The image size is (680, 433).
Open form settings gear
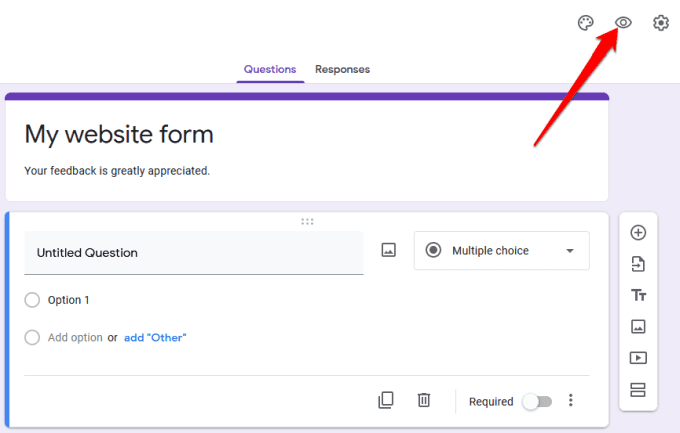click(661, 23)
